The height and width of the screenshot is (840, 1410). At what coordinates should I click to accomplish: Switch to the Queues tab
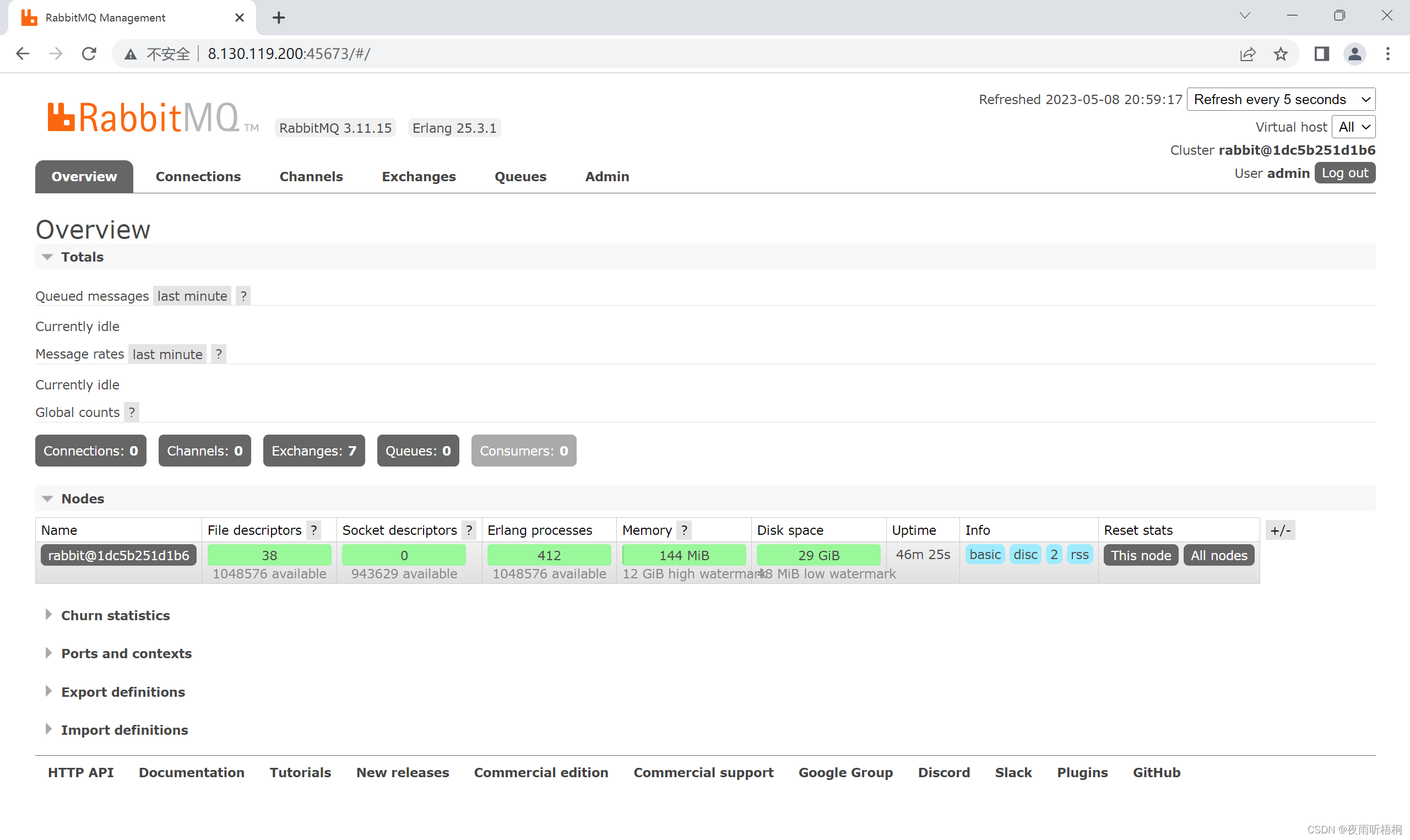(x=520, y=177)
